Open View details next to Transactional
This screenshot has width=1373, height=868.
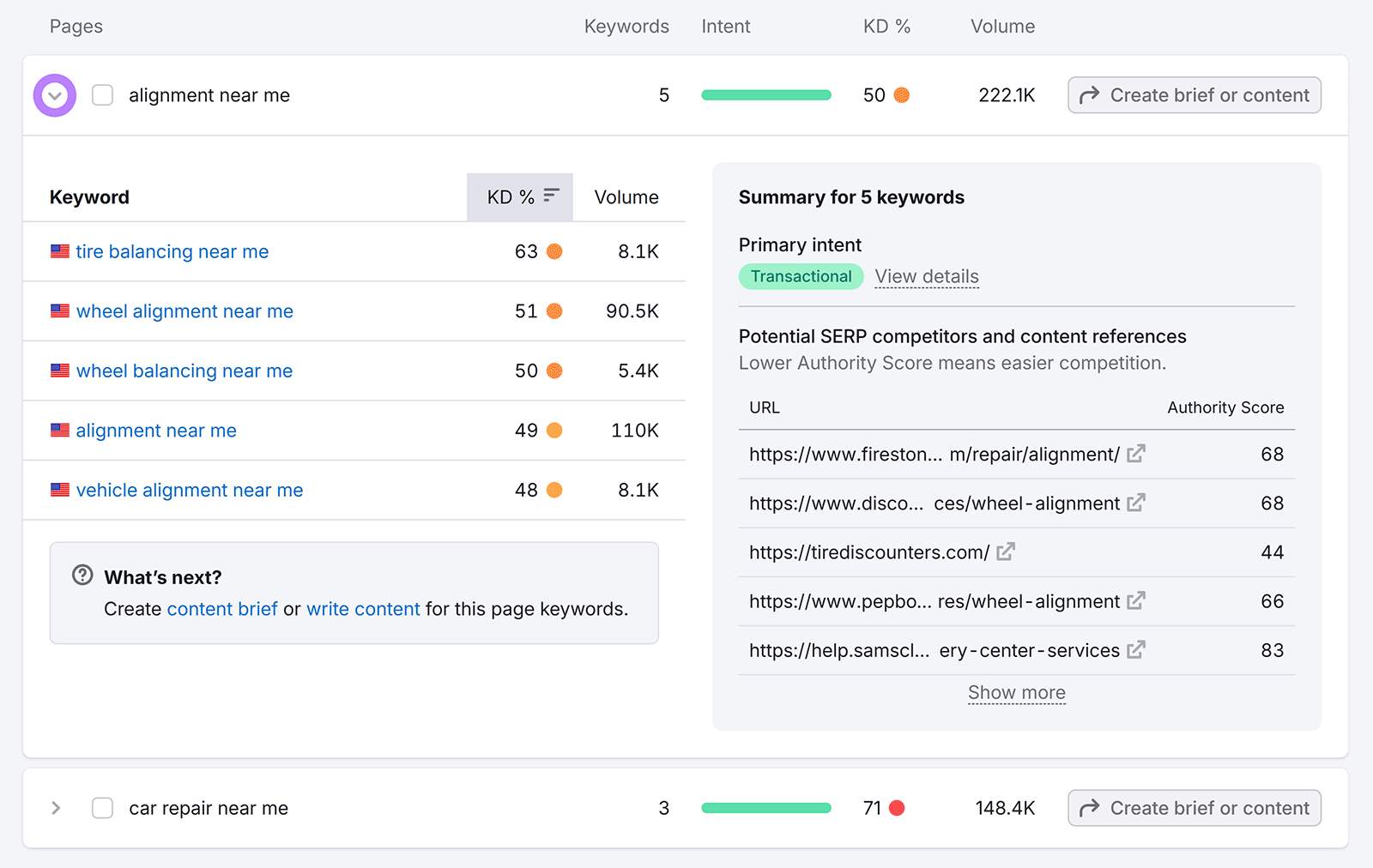coord(927,276)
